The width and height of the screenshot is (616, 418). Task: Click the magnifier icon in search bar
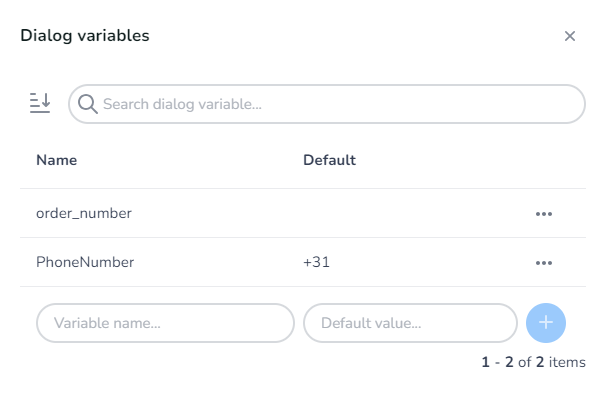coord(87,104)
